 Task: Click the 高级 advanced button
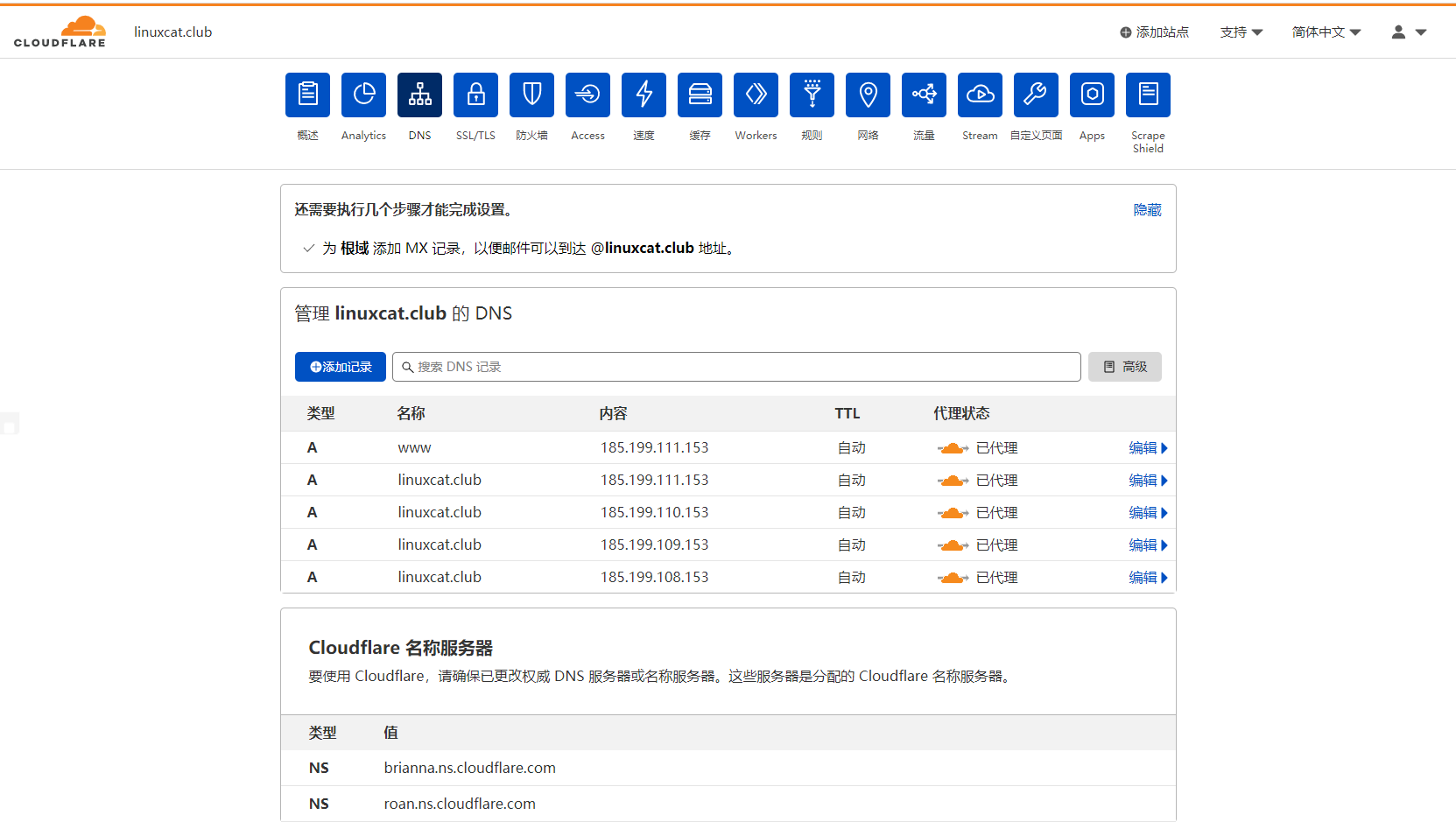point(1125,367)
